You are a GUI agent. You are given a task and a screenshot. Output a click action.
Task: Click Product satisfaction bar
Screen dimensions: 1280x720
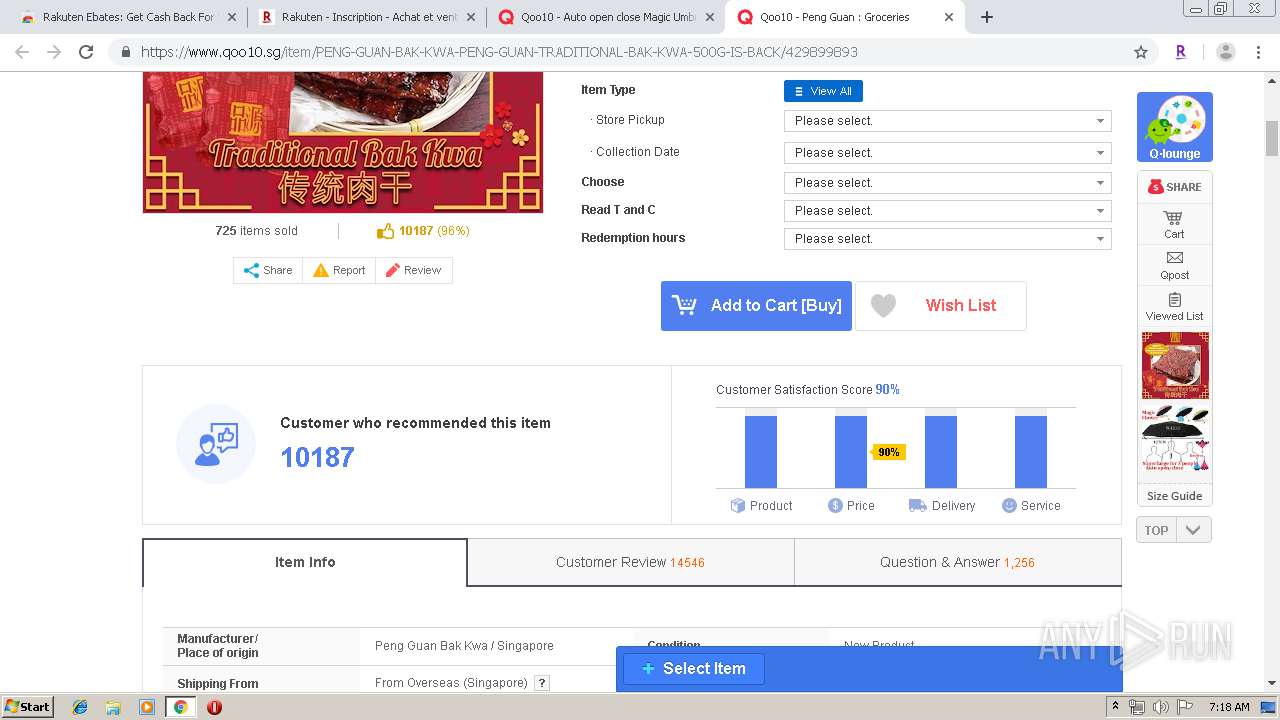[x=761, y=451]
